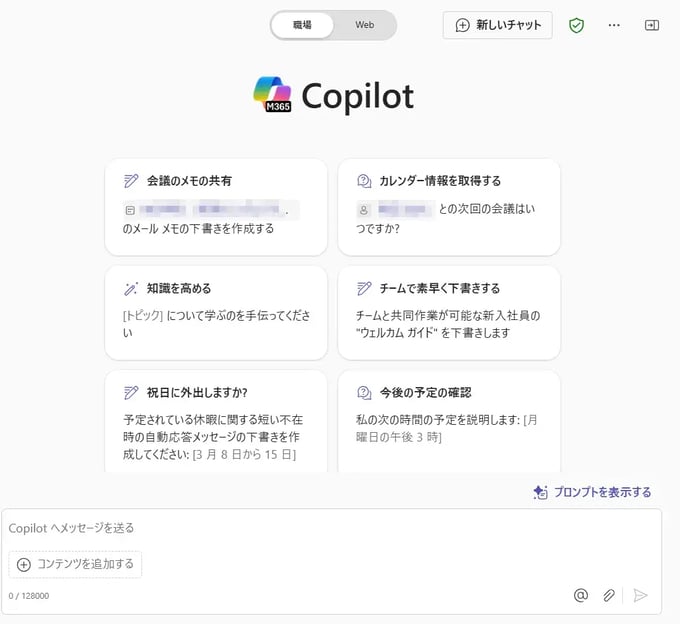Screen dimensions: 680x624
Task: Click chat question icon on カレンダー情報 card
Action: pyautogui.click(x=364, y=181)
